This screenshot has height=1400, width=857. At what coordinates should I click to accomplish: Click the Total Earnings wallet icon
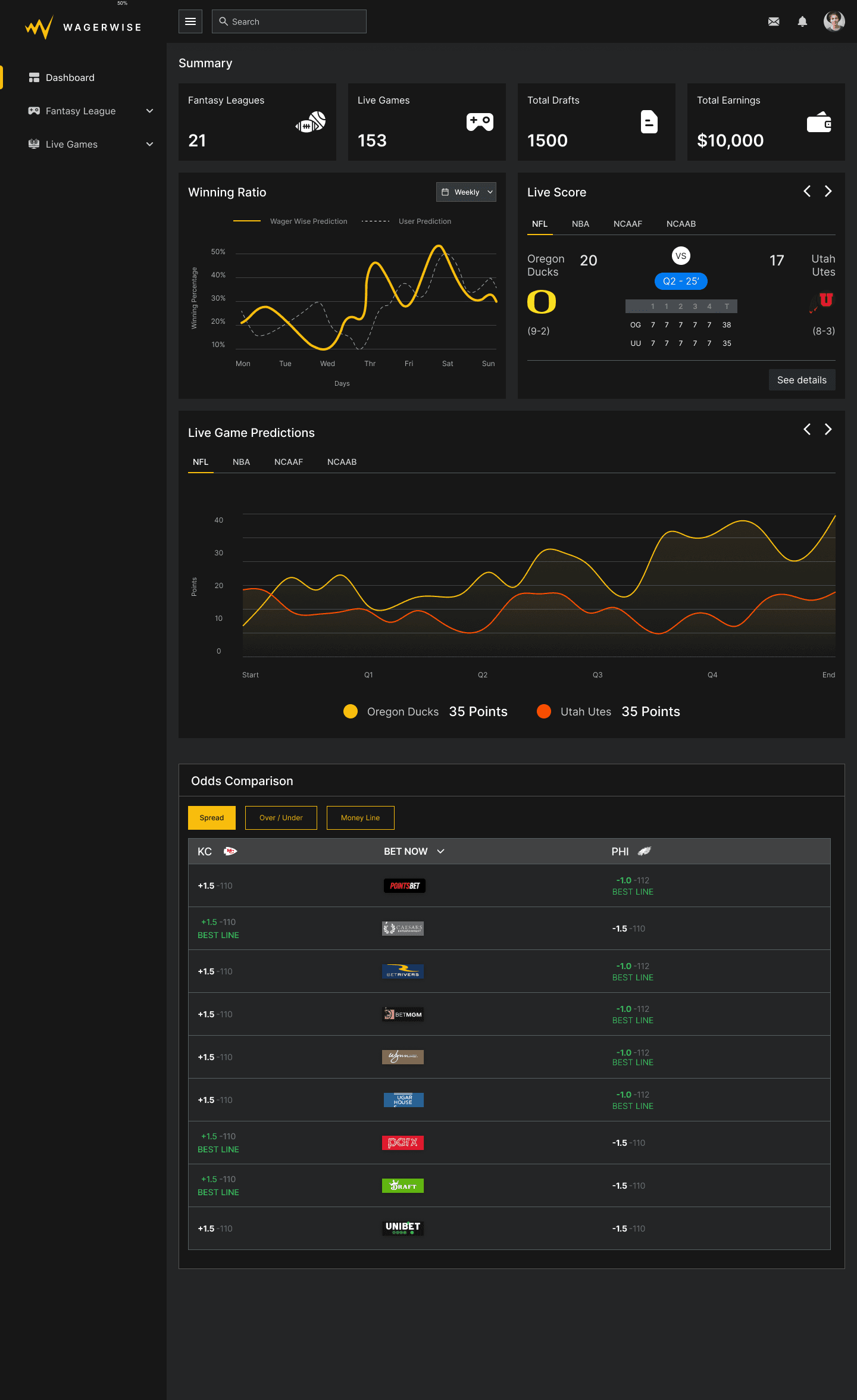point(819,122)
